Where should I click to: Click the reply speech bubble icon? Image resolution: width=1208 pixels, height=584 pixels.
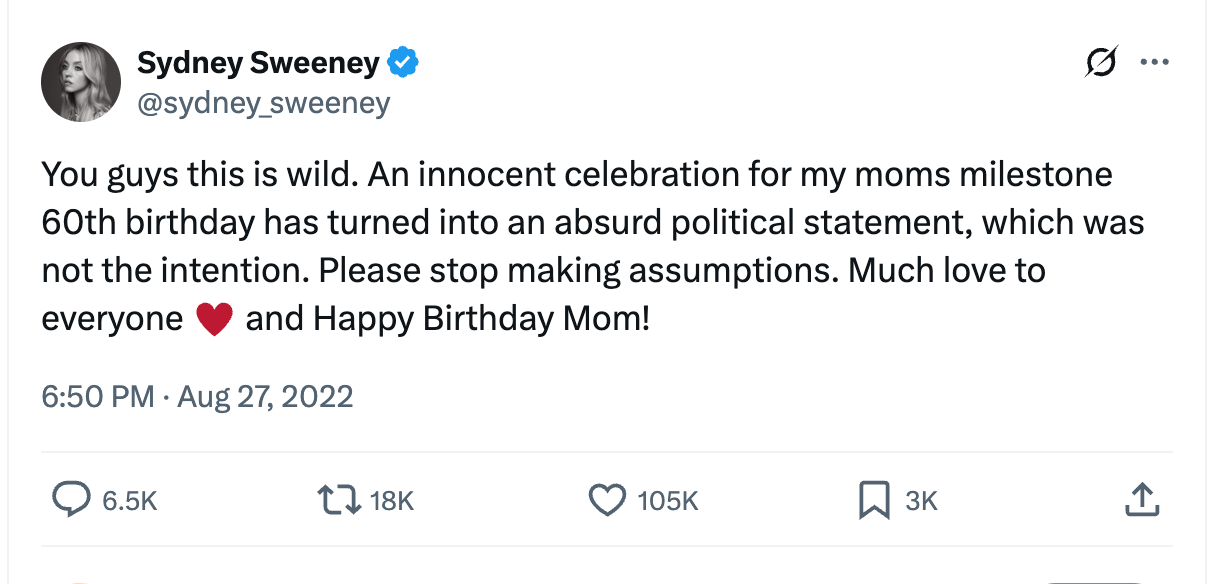point(72,500)
